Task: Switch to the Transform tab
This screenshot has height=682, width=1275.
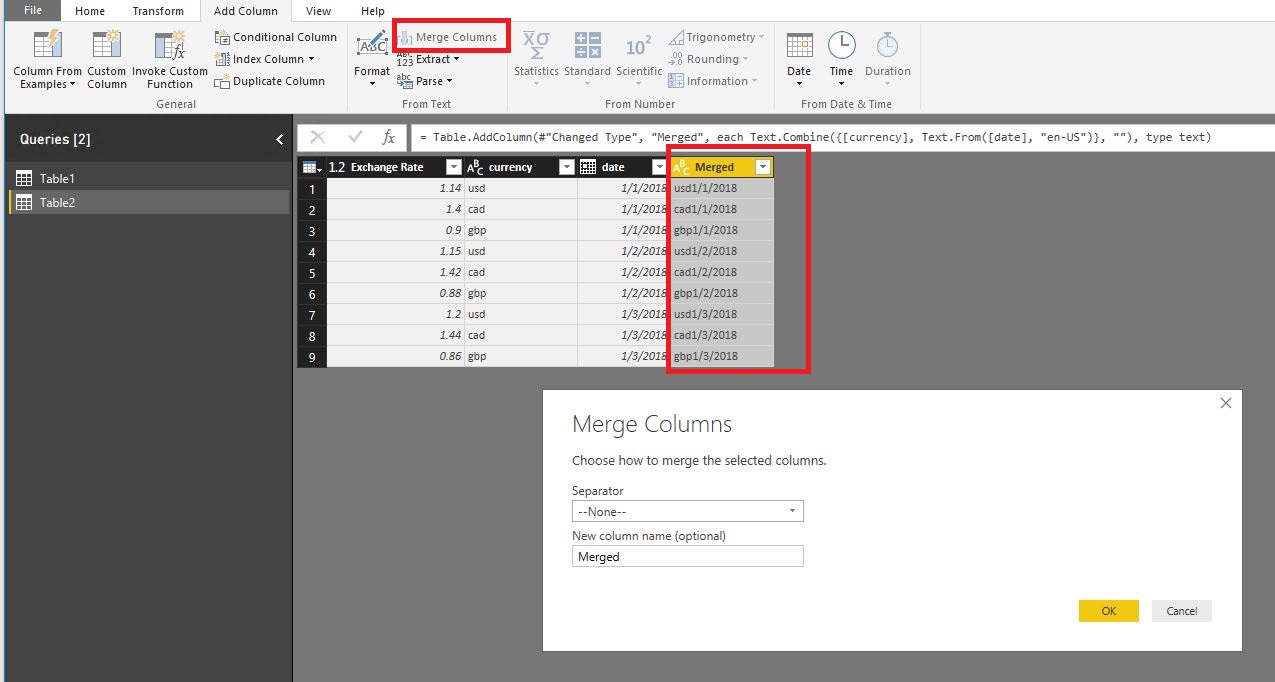Action: tap(158, 11)
